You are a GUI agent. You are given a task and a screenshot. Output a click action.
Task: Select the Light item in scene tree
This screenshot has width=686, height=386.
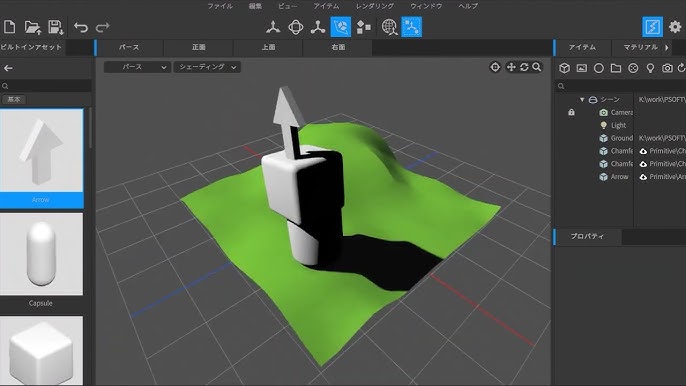tap(618, 125)
